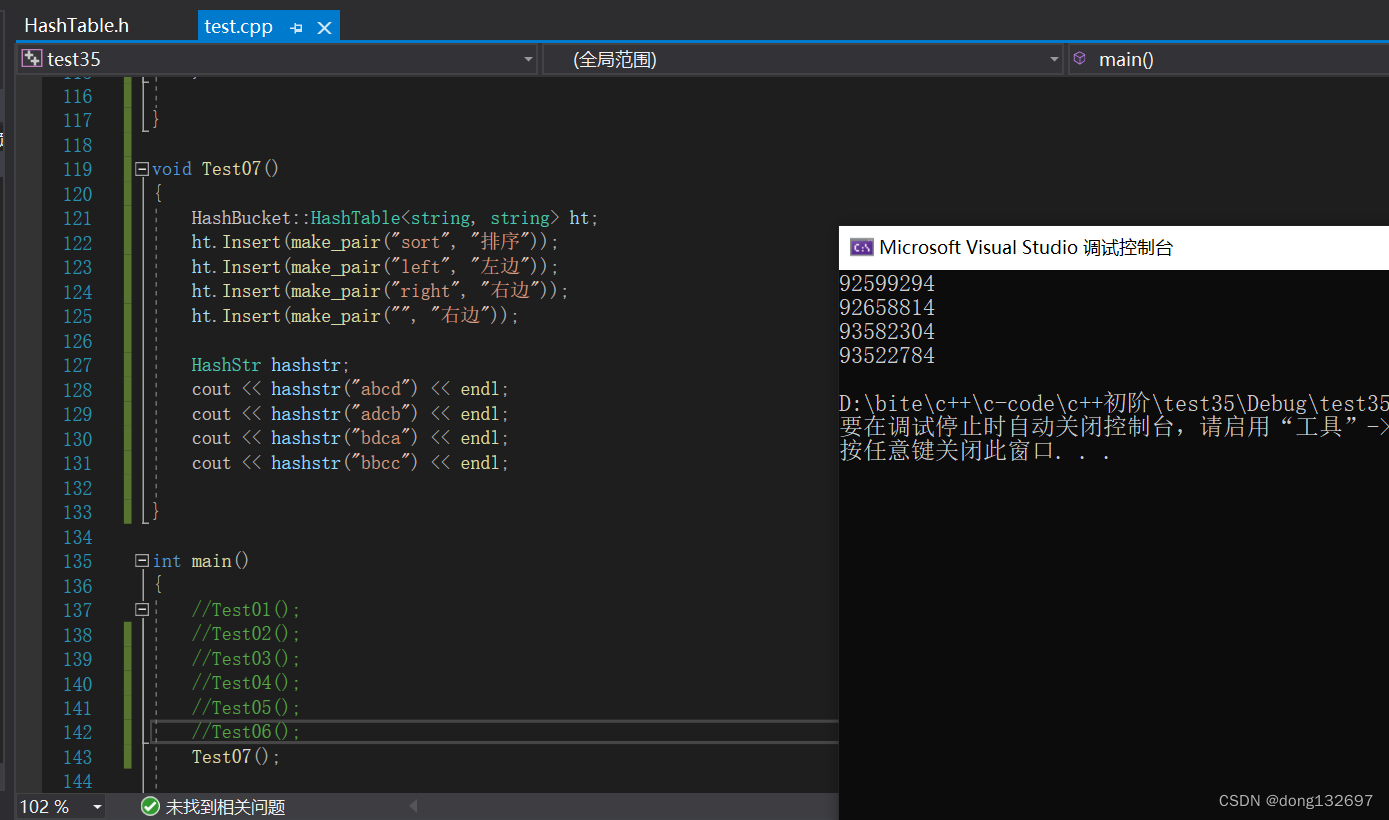Image resolution: width=1389 pixels, height=820 pixels.
Task: Select the test.cpp tab
Action: 238,26
